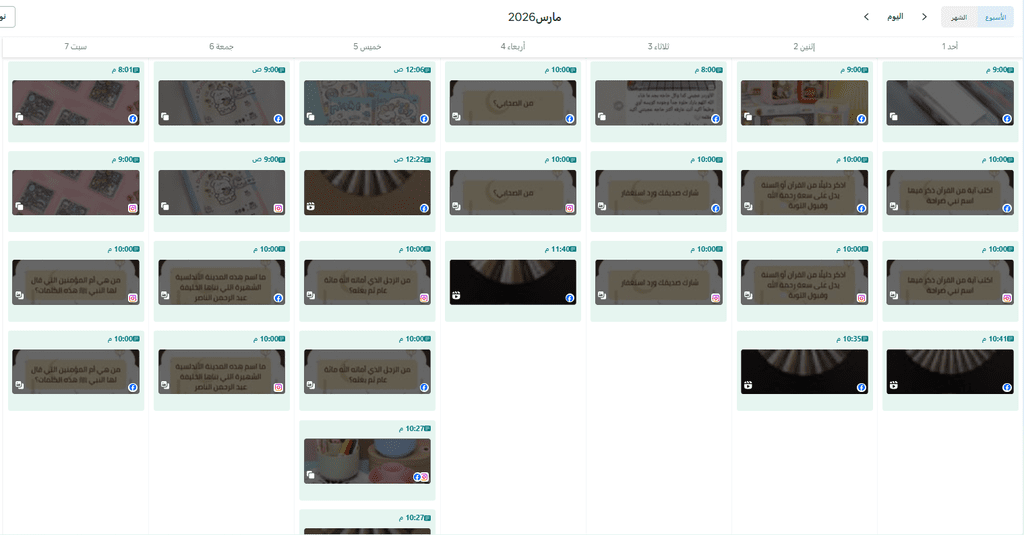Click reel icon on Sunday 10:41 post
1024x535 pixels.
click(x=893, y=385)
